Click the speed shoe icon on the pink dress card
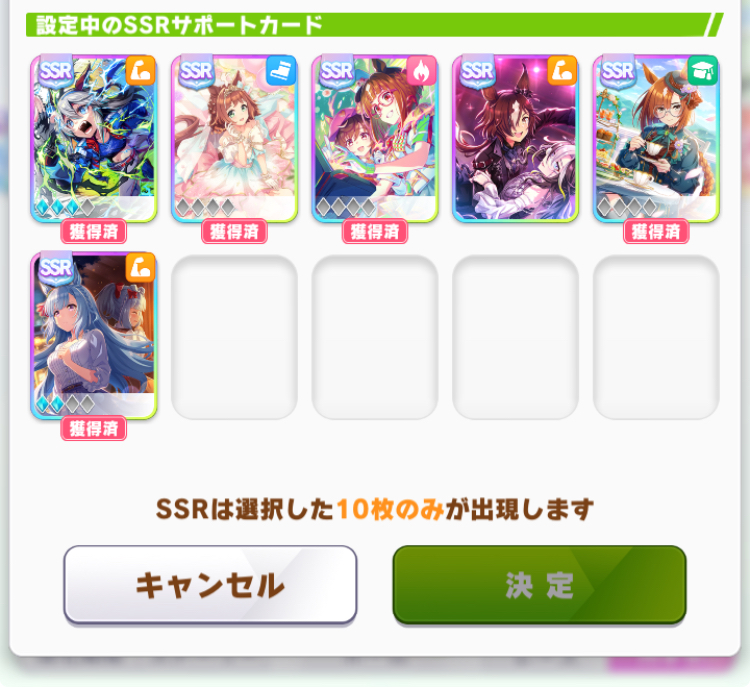The image size is (750, 687). pyautogui.click(x=281, y=71)
